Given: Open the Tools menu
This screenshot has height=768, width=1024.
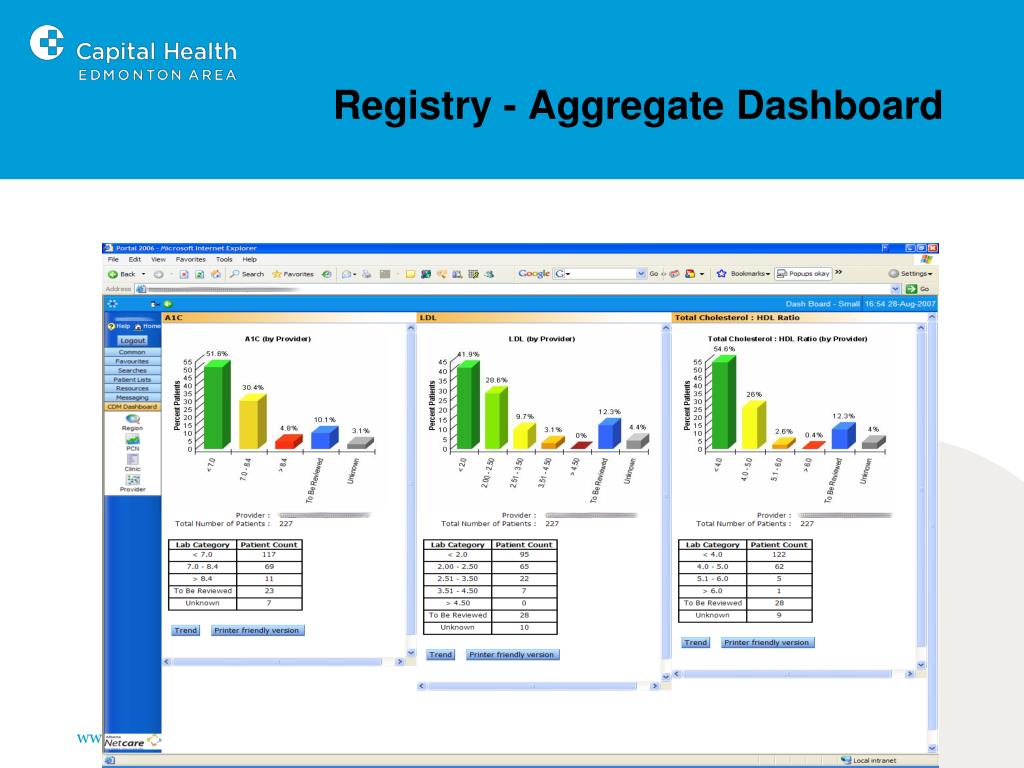Looking at the screenshot, I should [224, 259].
